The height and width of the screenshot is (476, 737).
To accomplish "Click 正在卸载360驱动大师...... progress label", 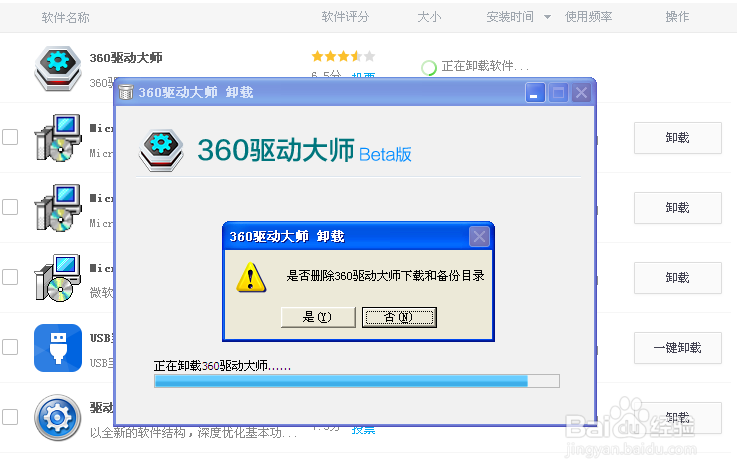I will coord(222,366).
